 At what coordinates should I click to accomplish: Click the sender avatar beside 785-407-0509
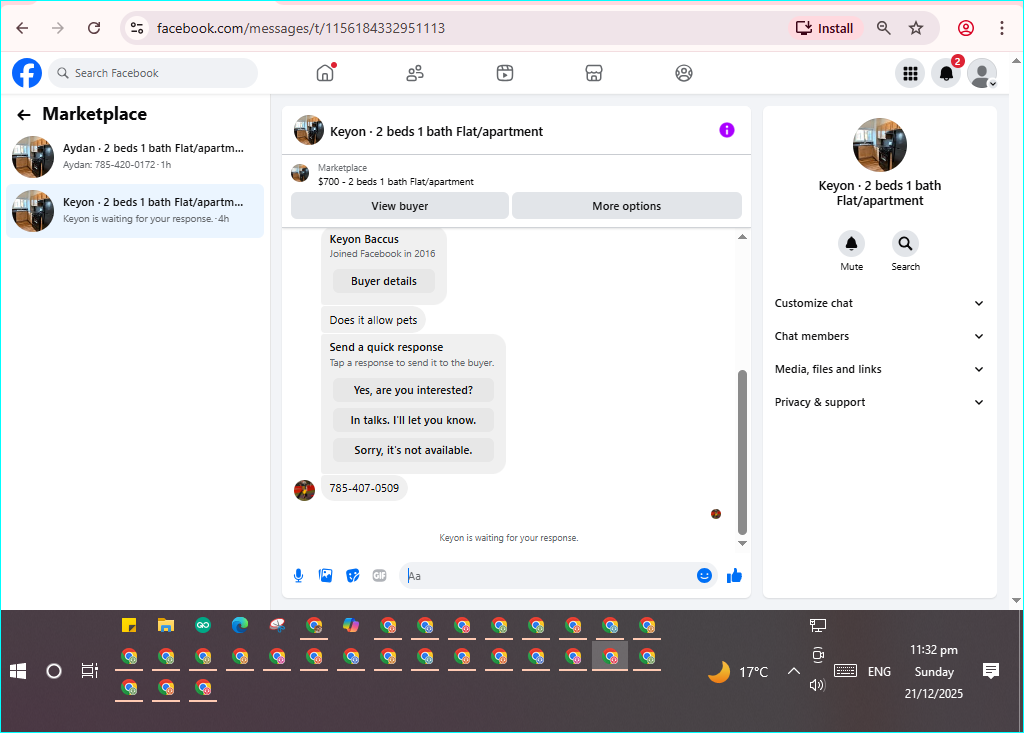click(304, 490)
